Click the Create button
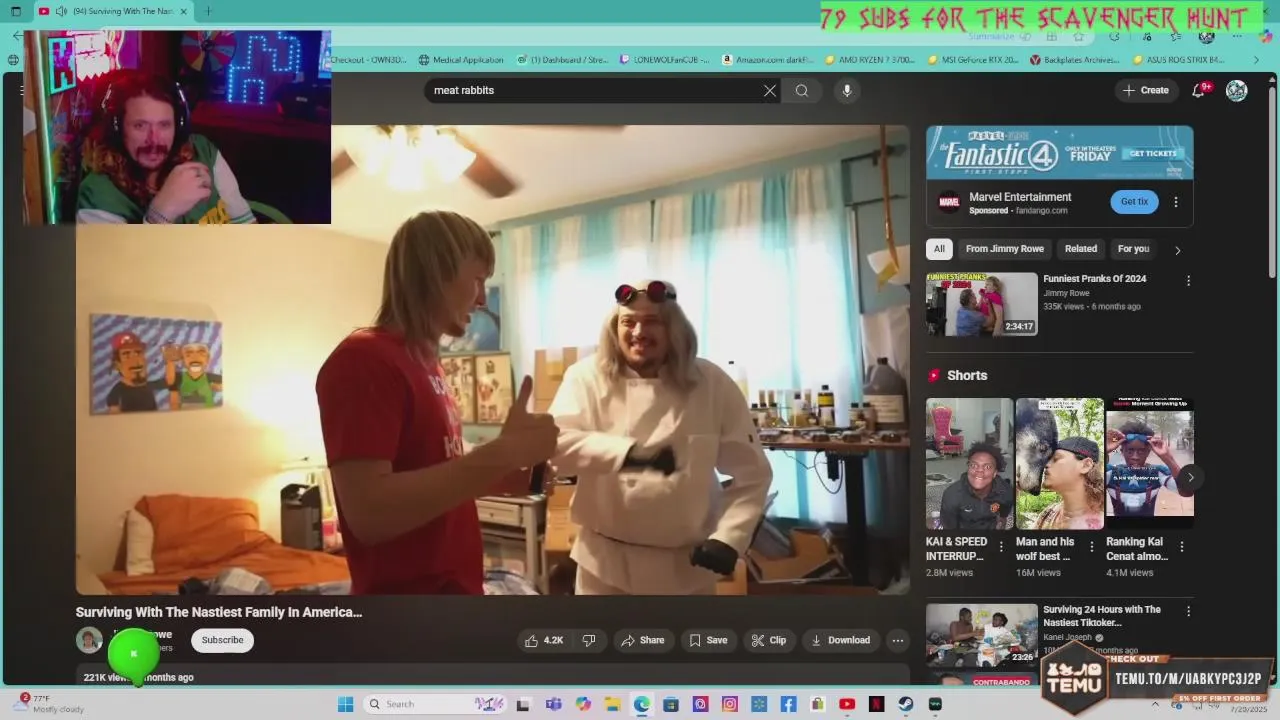Viewport: 1280px width, 720px height. pyautogui.click(x=1145, y=90)
